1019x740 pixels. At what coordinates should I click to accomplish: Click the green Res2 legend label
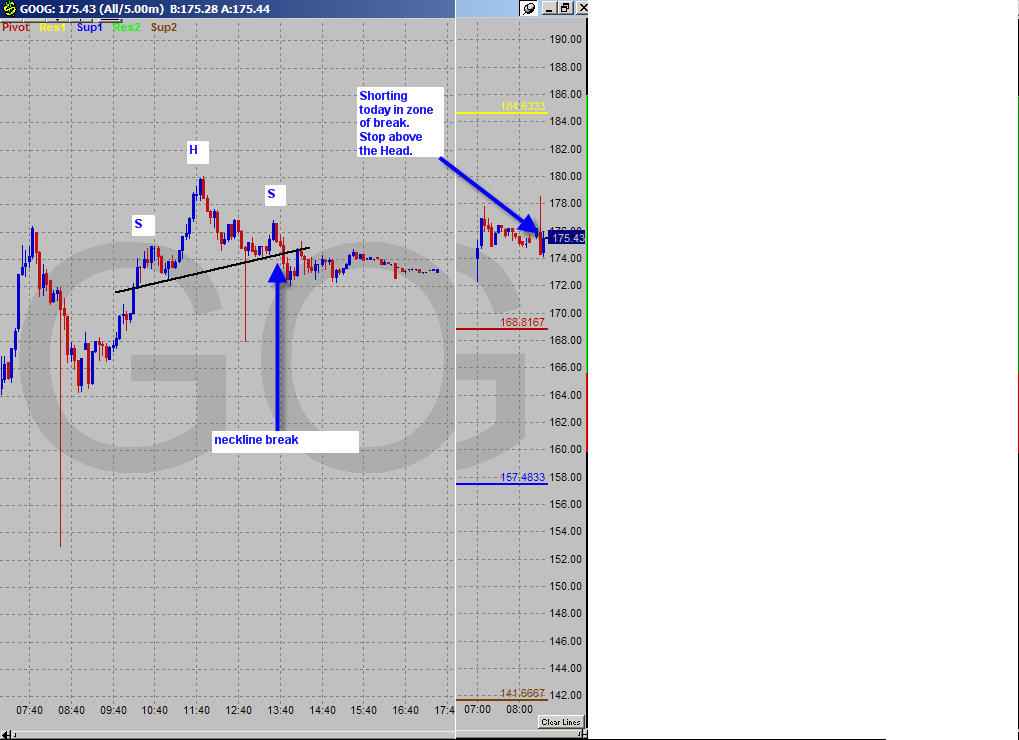127,27
